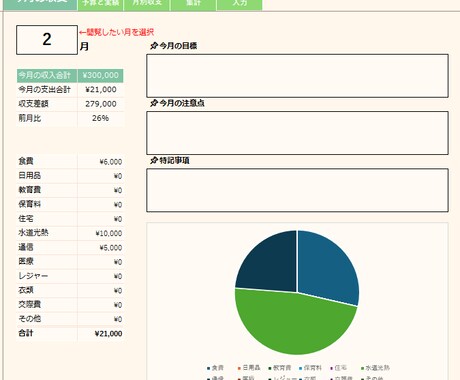Select the 水道光熱 row label
The height and width of the screenshot is (380, 460).
(x=47, y=233)
